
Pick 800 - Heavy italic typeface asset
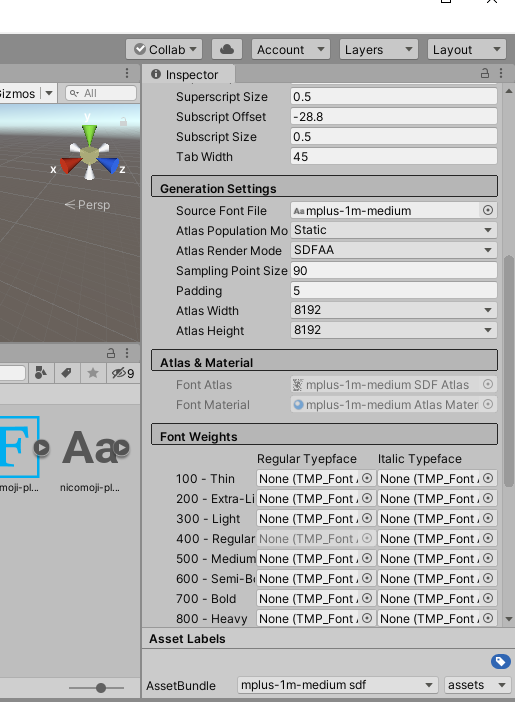tap(488, 618)
